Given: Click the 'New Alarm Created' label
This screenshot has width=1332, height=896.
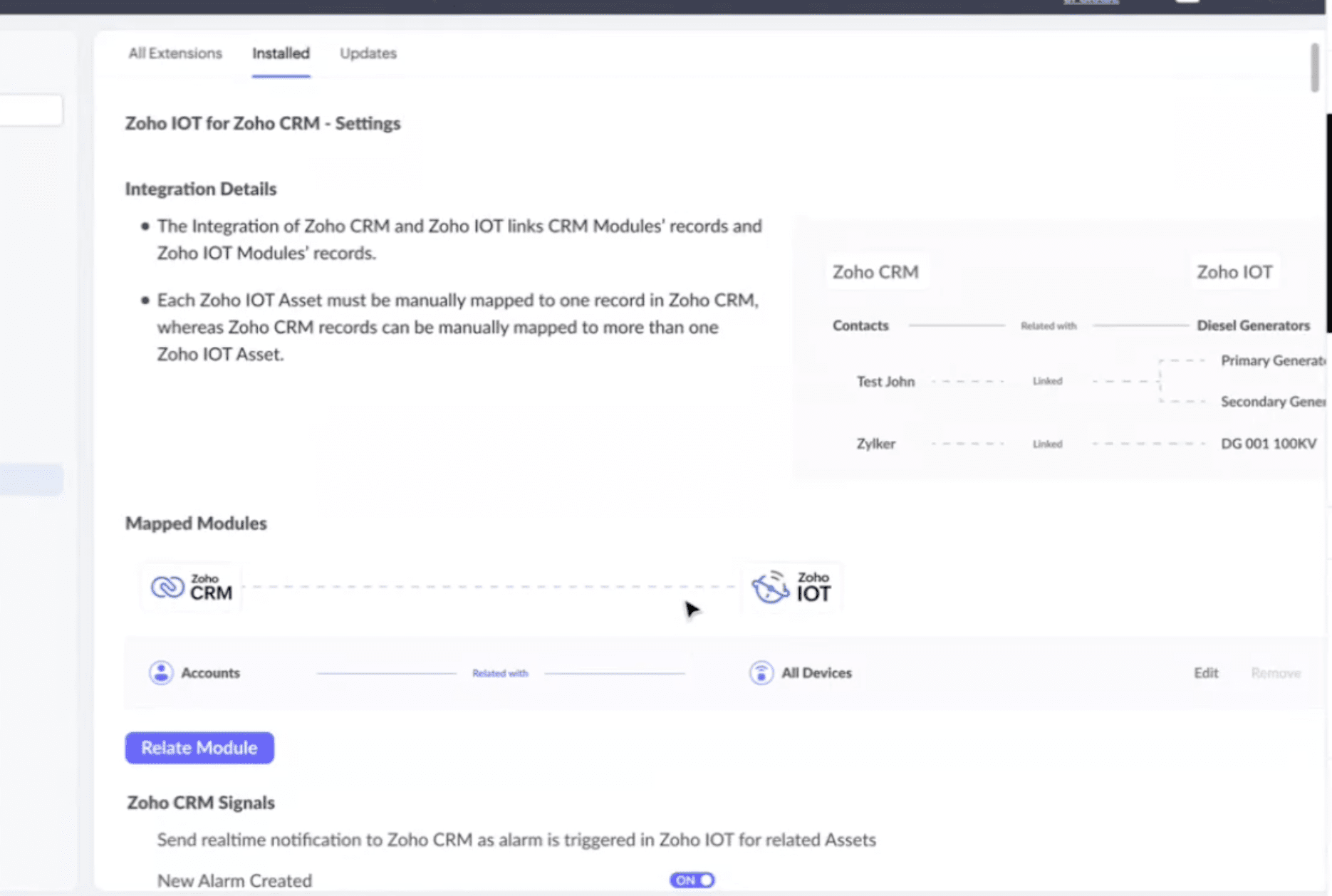Looking at the screenshot, I should (234, 881).
